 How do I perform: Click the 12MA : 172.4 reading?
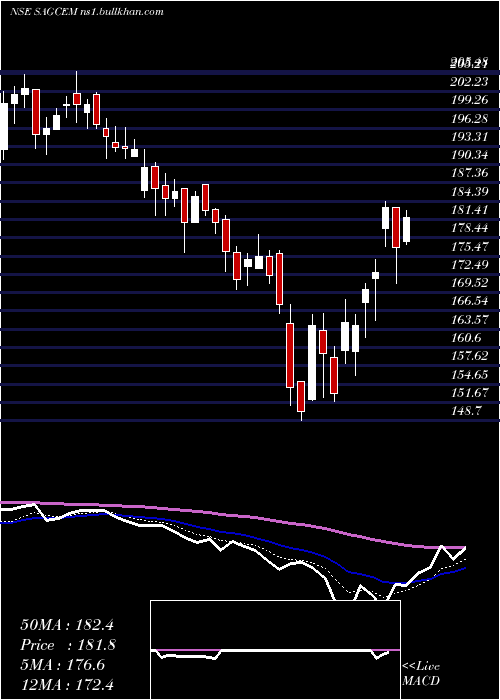pyautogui.click(x=67, y=684)
